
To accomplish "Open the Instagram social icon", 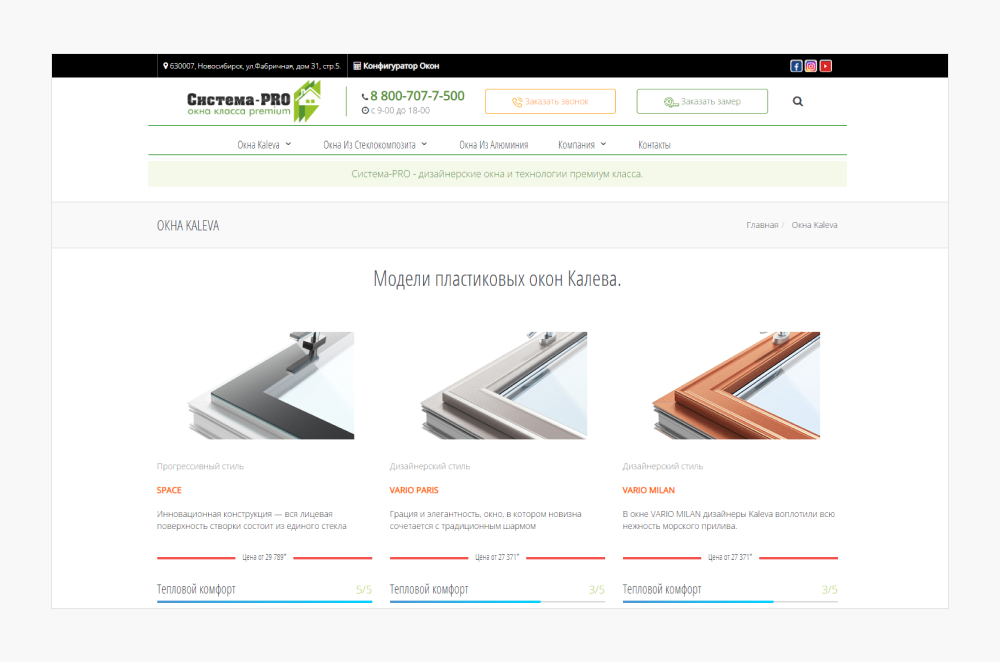I will click(x=811, y=66).
